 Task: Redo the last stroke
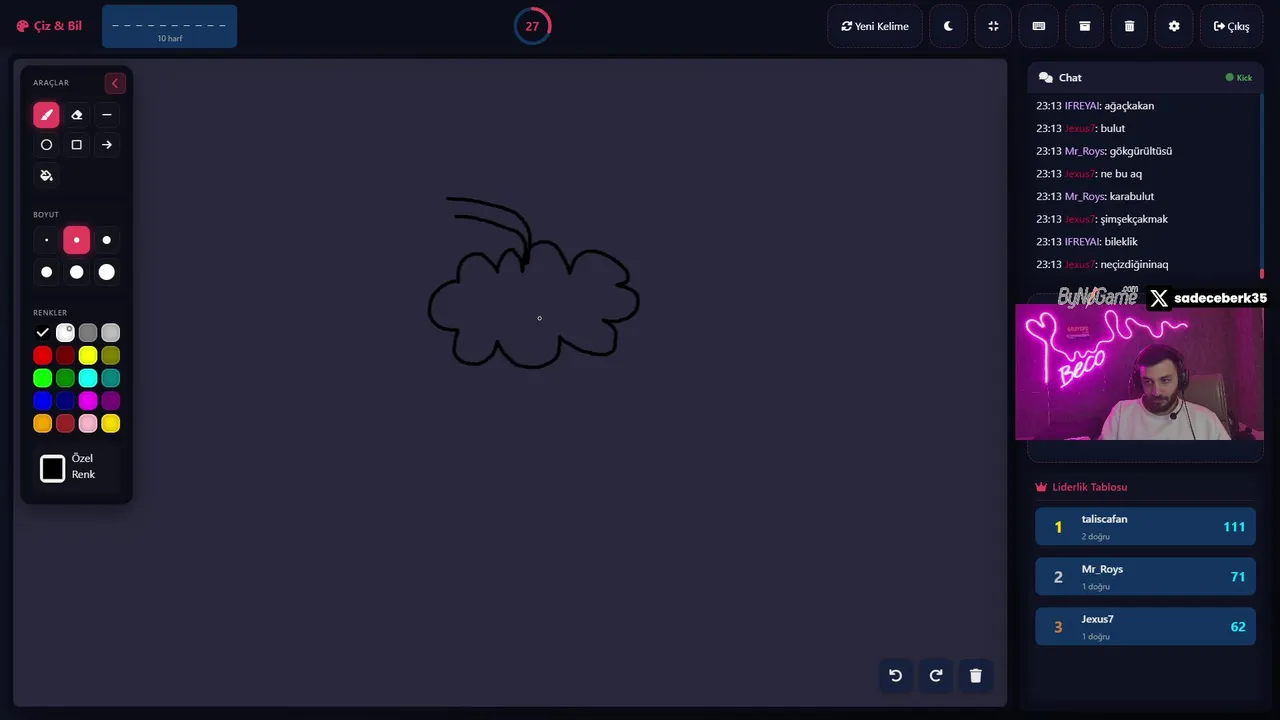936,675
